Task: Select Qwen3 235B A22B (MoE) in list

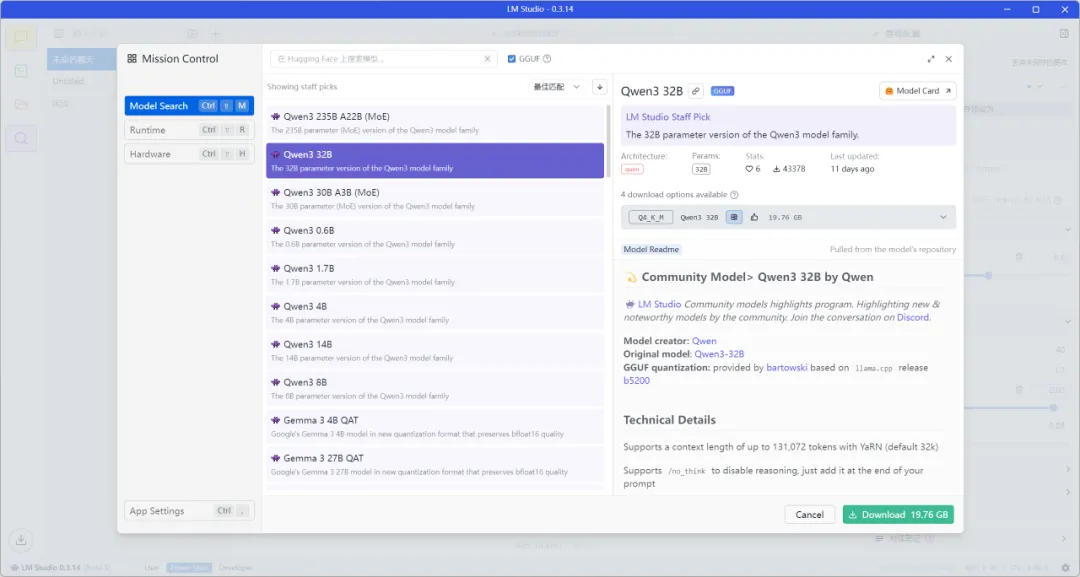Action: [x=435, y=123]
